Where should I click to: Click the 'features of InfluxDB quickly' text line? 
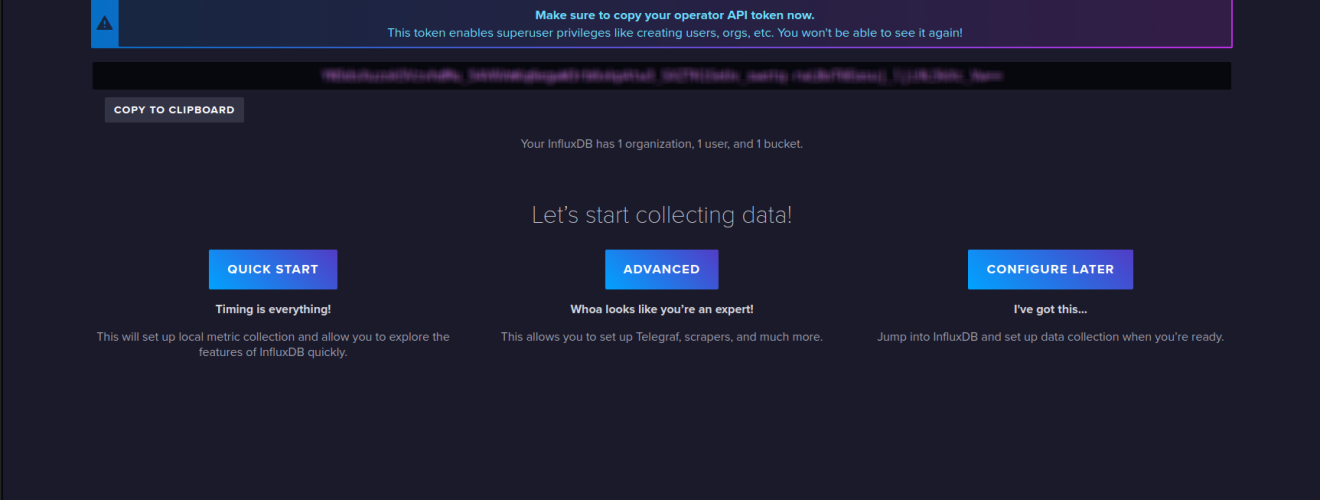[x=273, y=353]
